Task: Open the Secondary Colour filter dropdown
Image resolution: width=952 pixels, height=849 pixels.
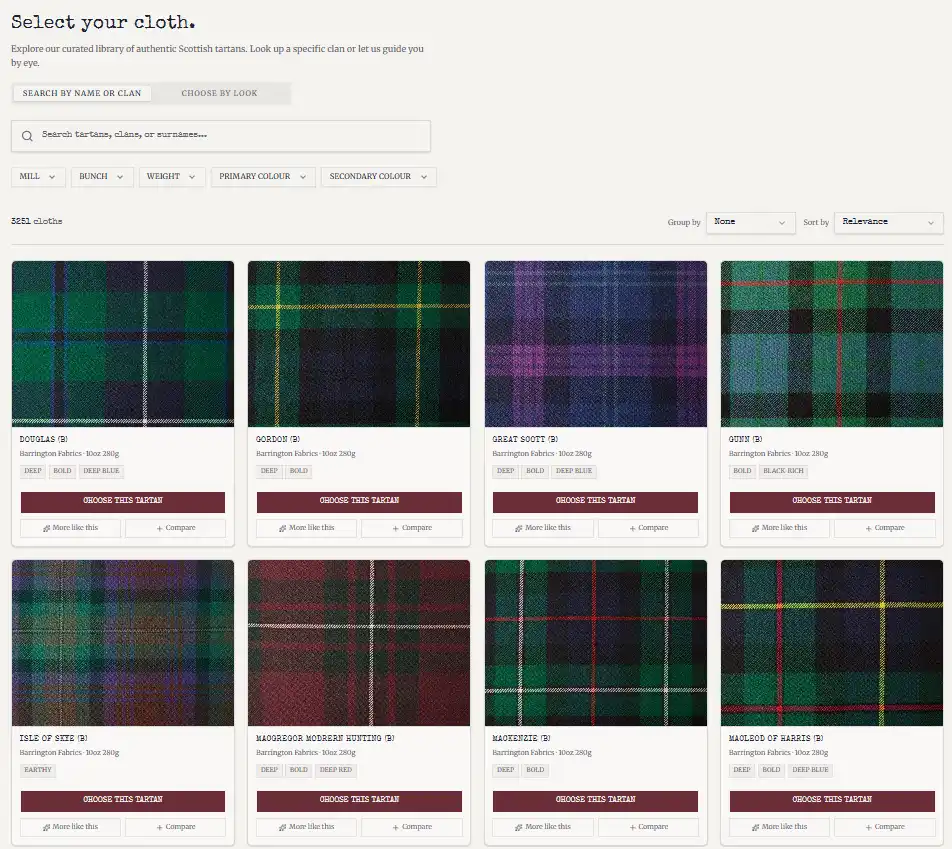Action: [378, 177]
